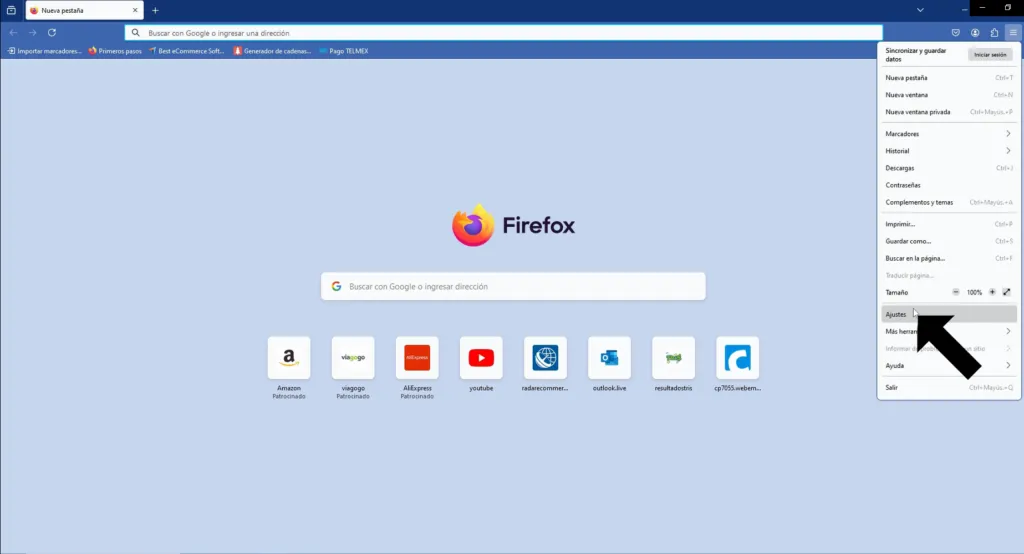
Task: Open Importar marcadores bookmark
Action: (44, 51)
